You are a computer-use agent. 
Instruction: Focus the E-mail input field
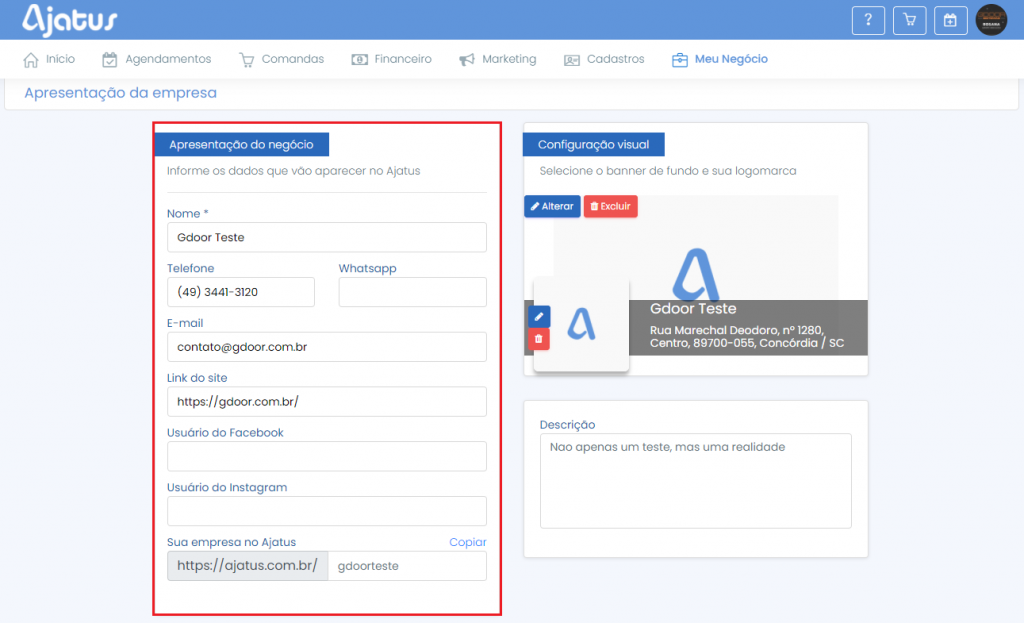327,347
